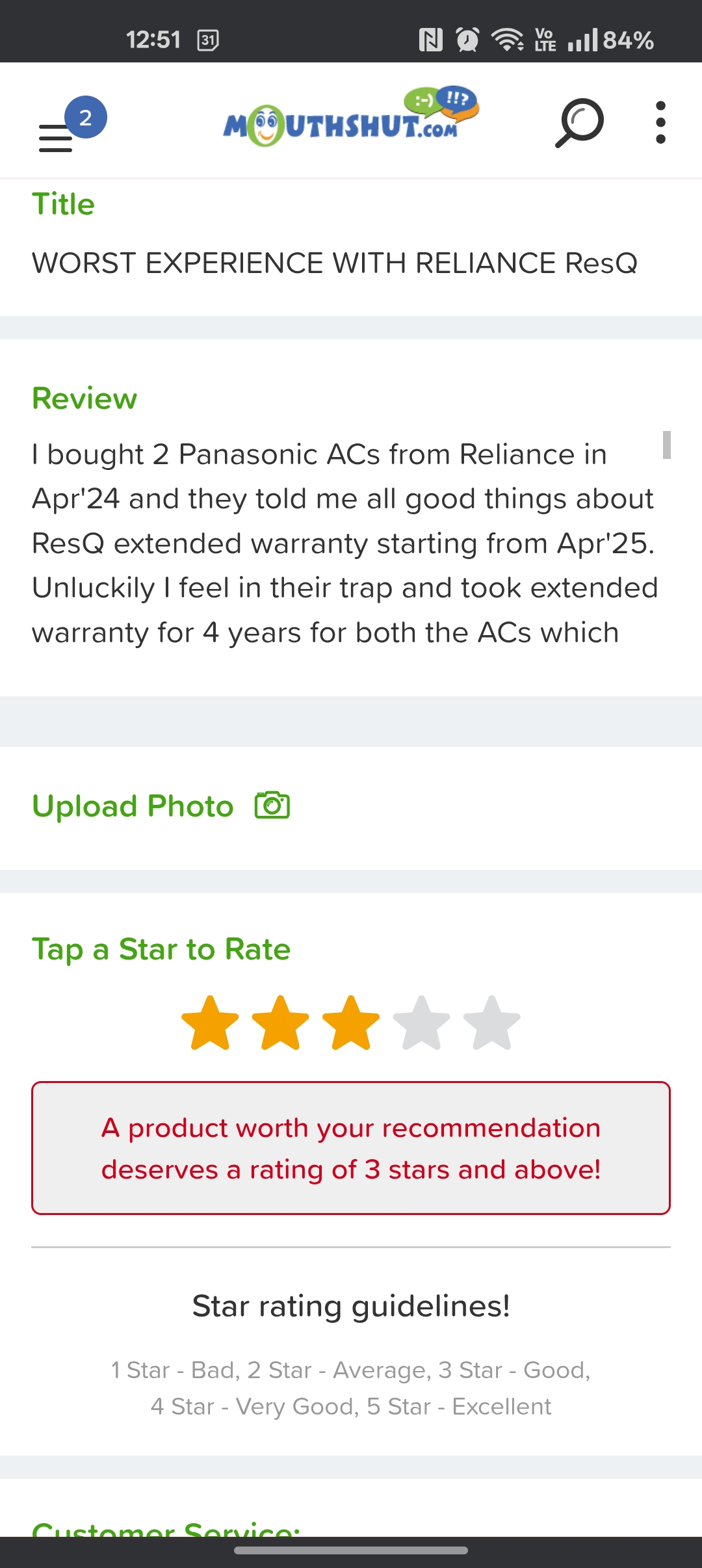Tap the blue notification badge showing 2

coord(86,117)
